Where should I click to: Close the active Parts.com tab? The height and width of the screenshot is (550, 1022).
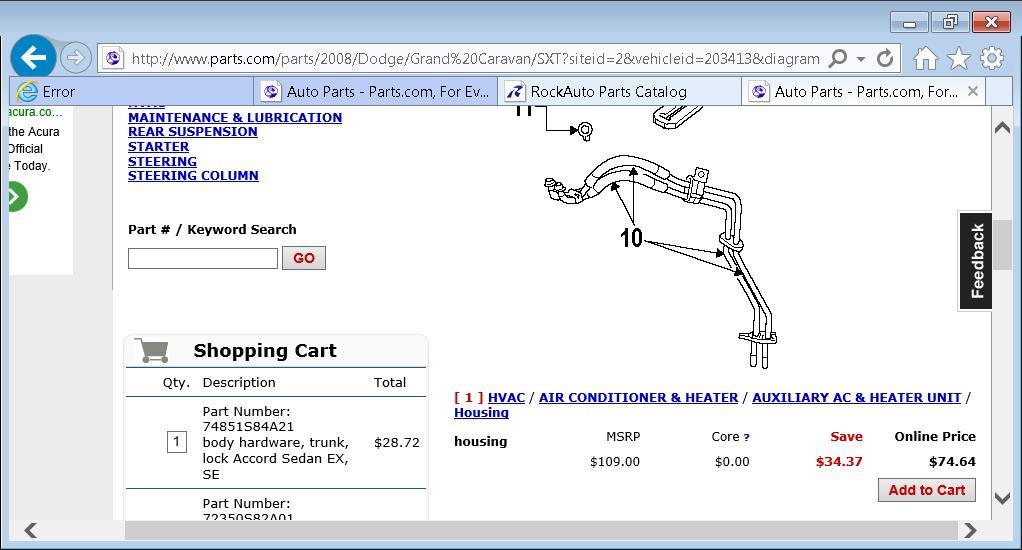pos(972,91)
